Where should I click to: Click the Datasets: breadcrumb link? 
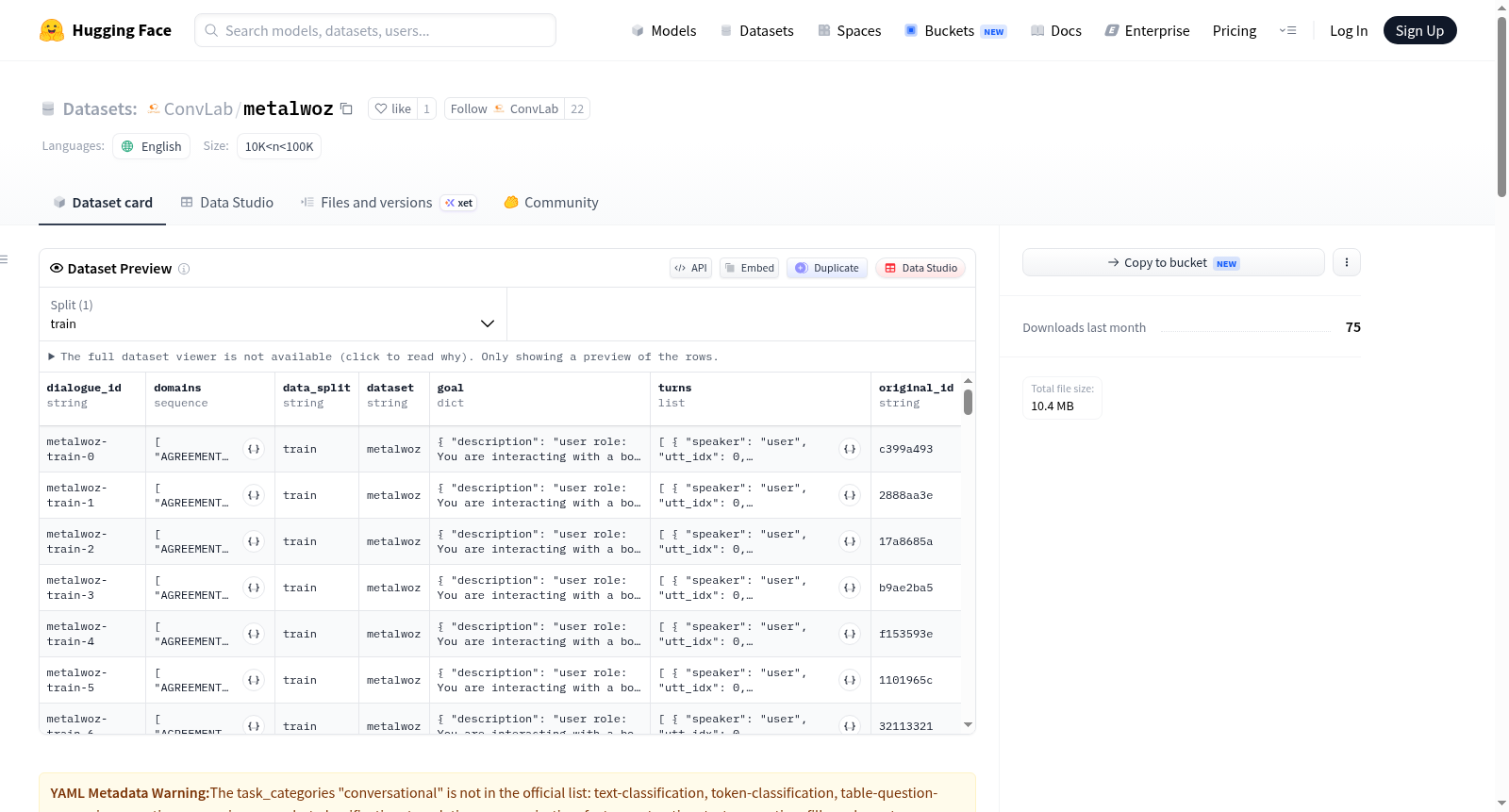[100, 108]
